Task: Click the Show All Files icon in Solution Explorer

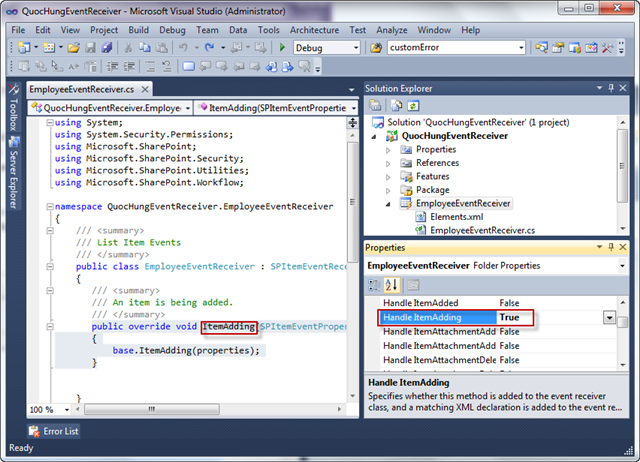Action: click(x=396, y=106)
